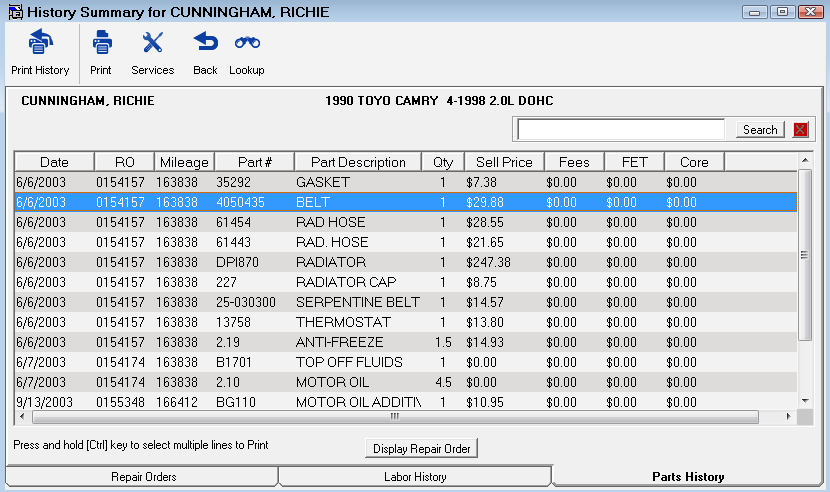Sort by the Mileage column header
Screen dimensions: 830x492
click(x=184, y=162)
